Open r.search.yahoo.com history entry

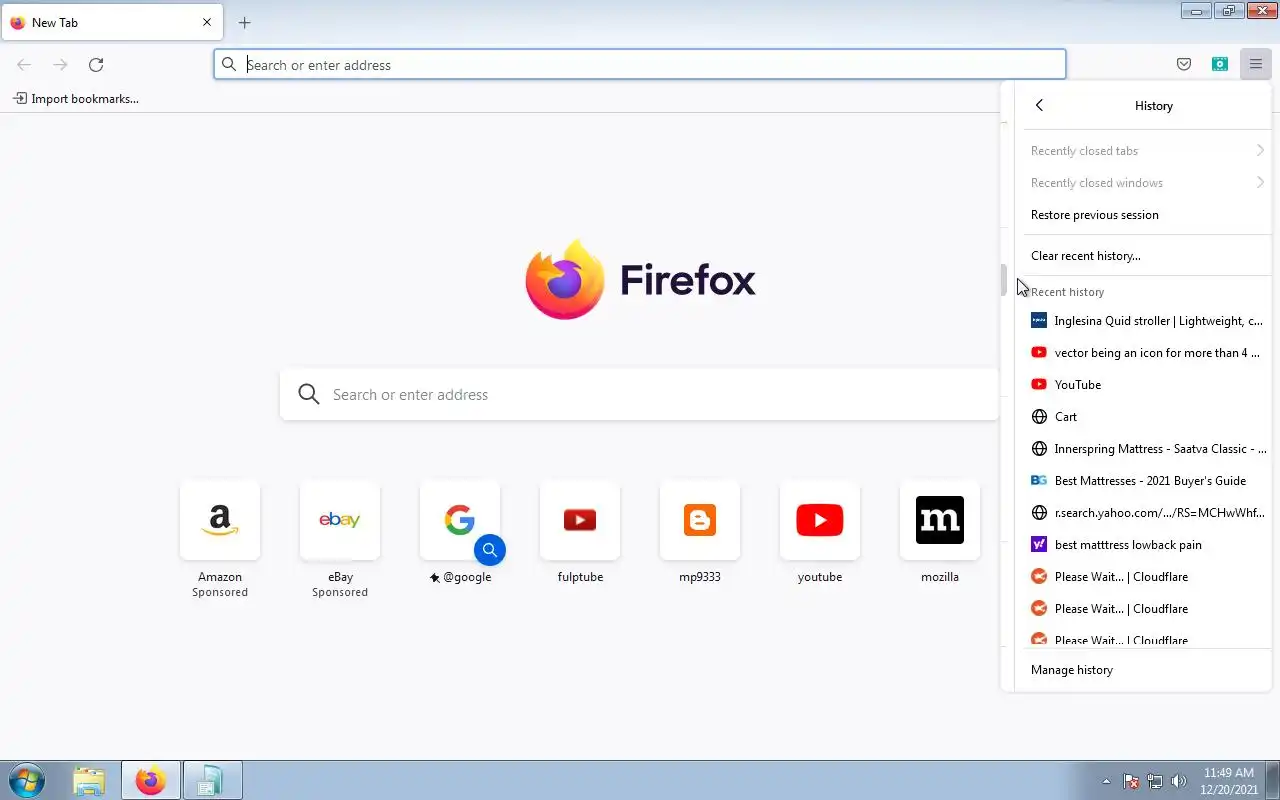coord(1146,513)
